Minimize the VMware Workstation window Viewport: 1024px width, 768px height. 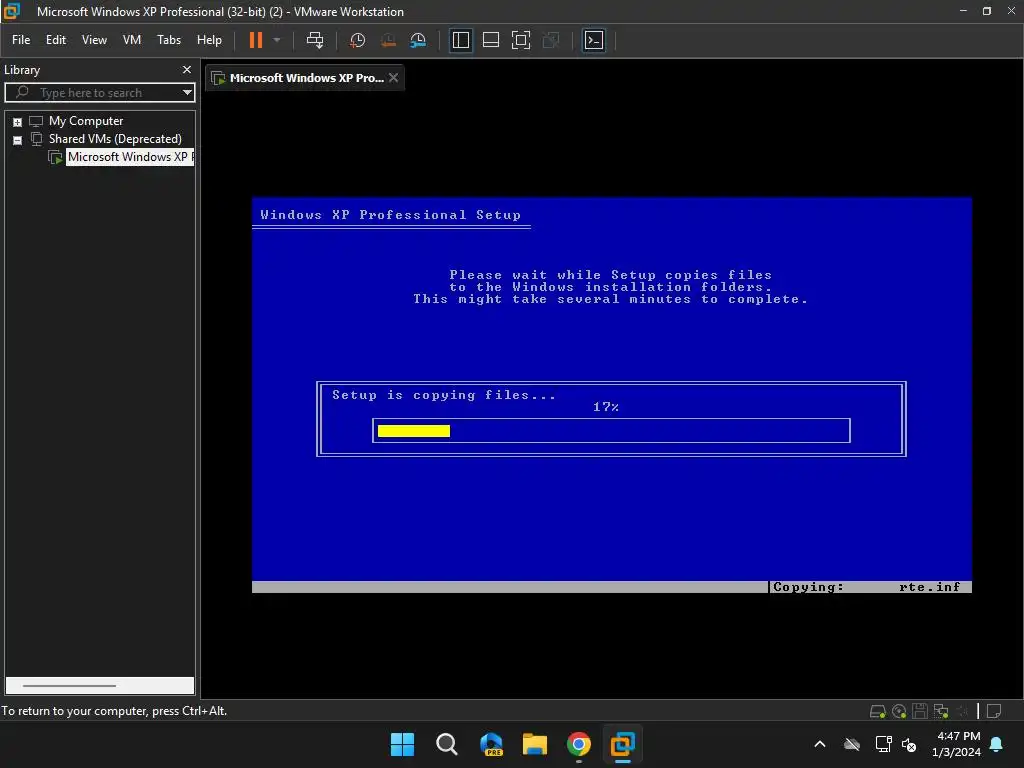(963, 11)
